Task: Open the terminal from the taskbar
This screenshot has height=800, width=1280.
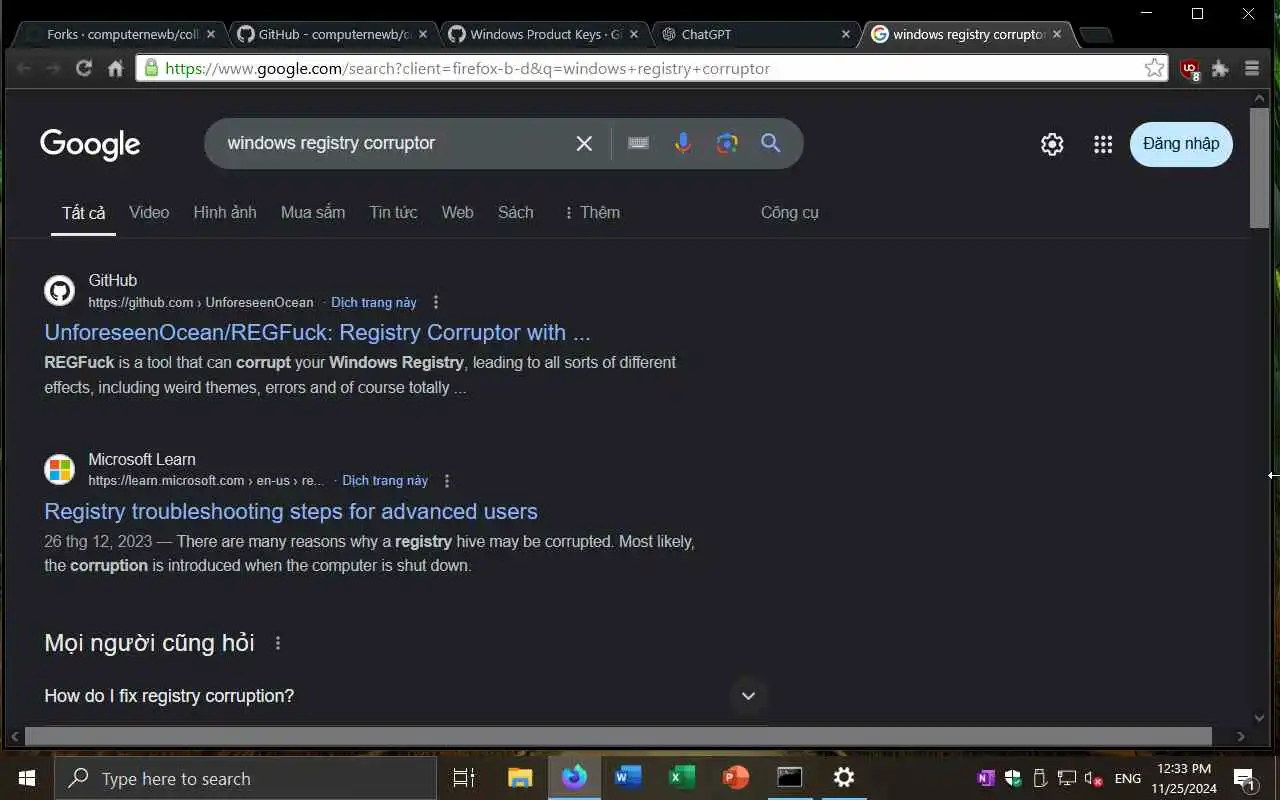Action: [790, 778]
